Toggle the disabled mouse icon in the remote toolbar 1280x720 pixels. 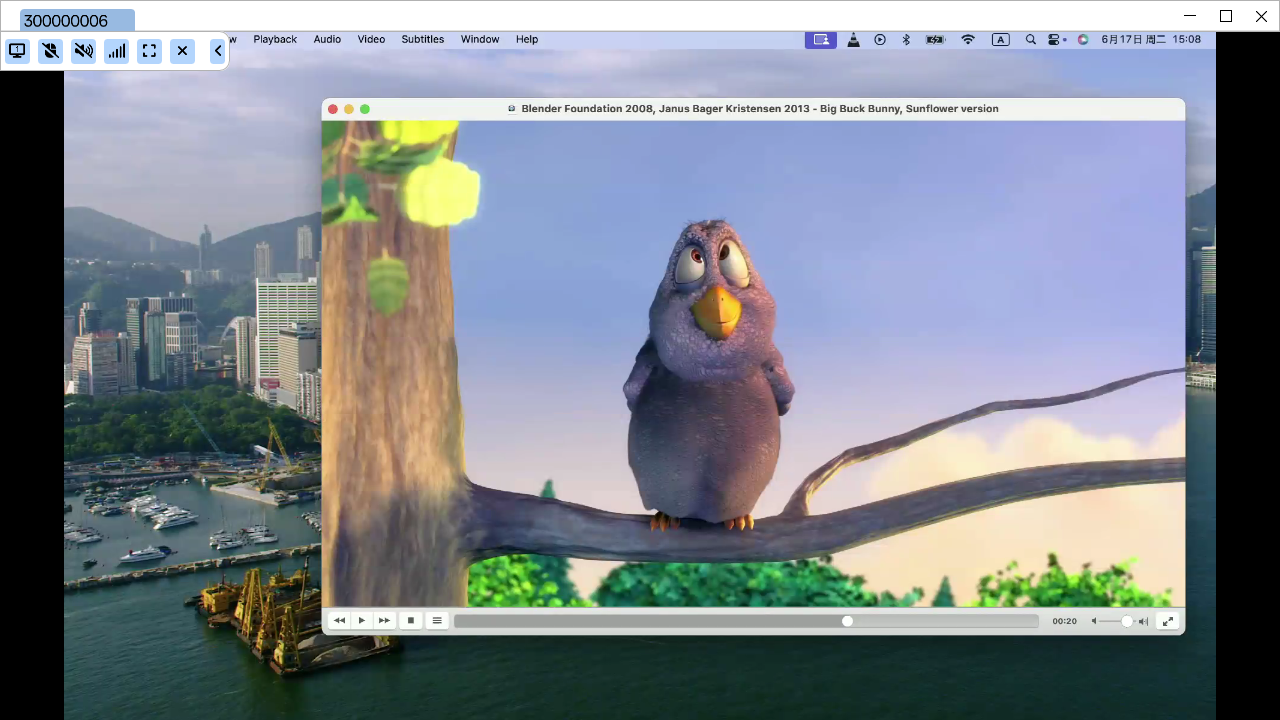(x=50, y=51)
